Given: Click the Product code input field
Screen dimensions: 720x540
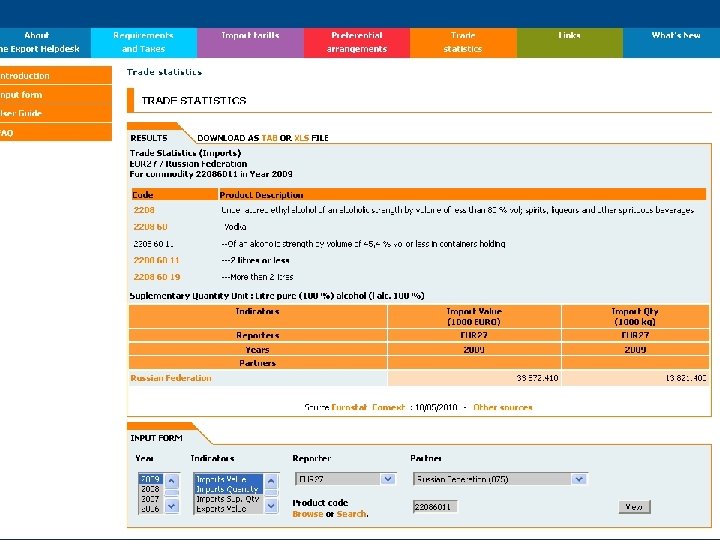Looking at the screenshot, I should [435, 507].
